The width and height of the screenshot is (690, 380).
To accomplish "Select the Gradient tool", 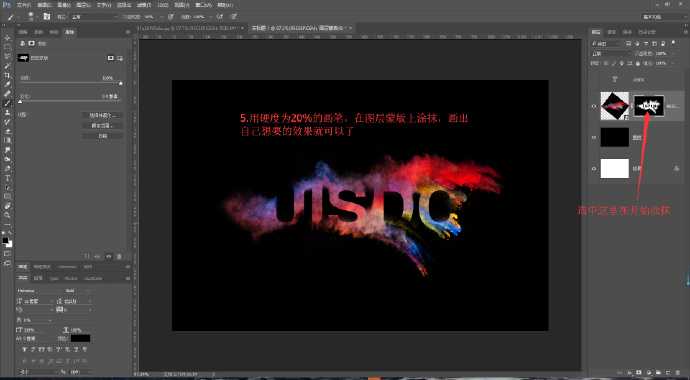I will click(7, 141).
